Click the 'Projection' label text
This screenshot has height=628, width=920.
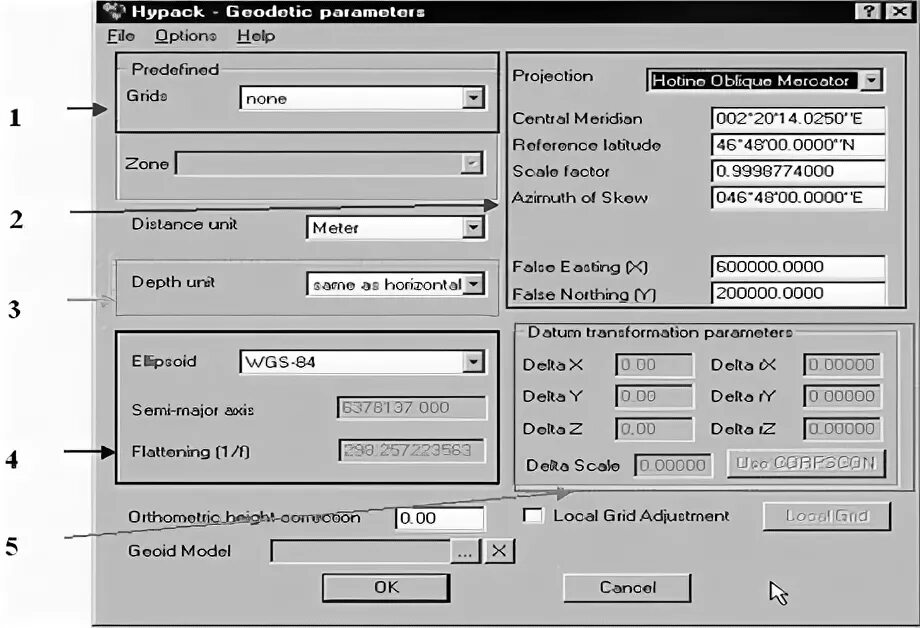pos(553,76)
